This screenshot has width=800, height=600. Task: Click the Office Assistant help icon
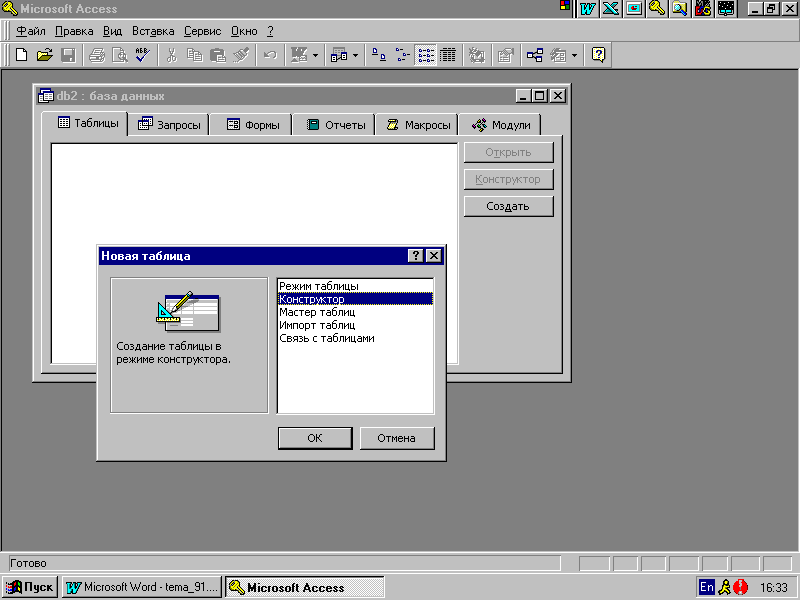click(x=598, y=55)
